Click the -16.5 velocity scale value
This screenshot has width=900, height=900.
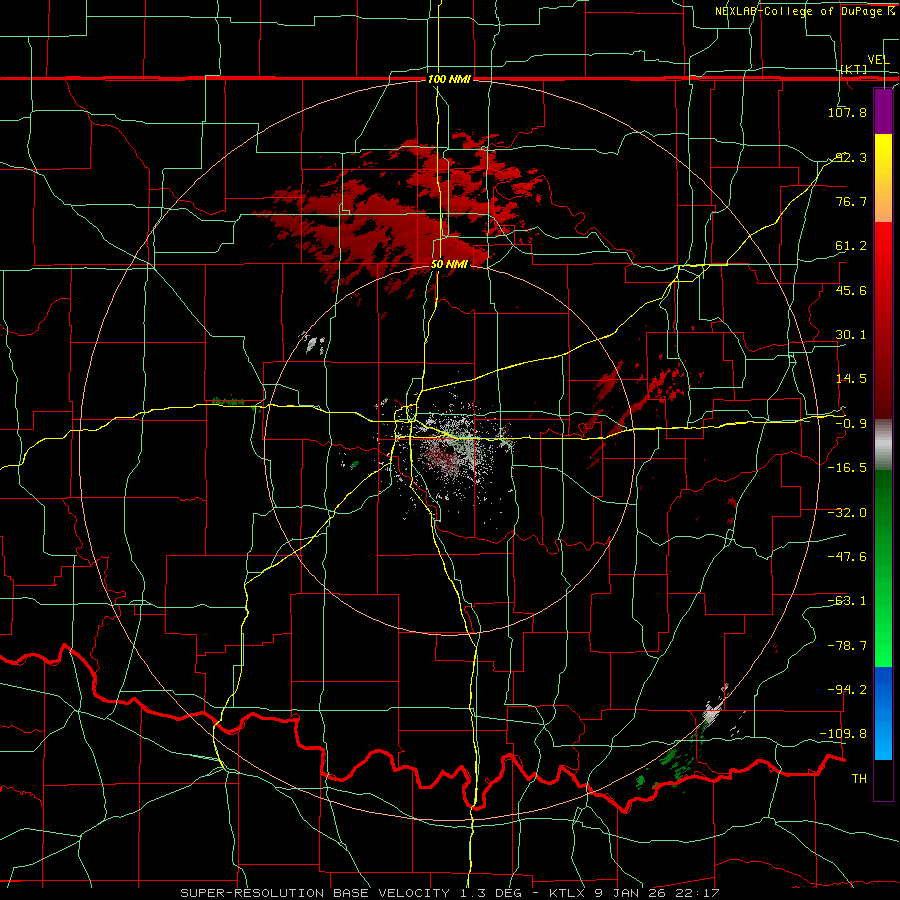(x=847, y=468)
